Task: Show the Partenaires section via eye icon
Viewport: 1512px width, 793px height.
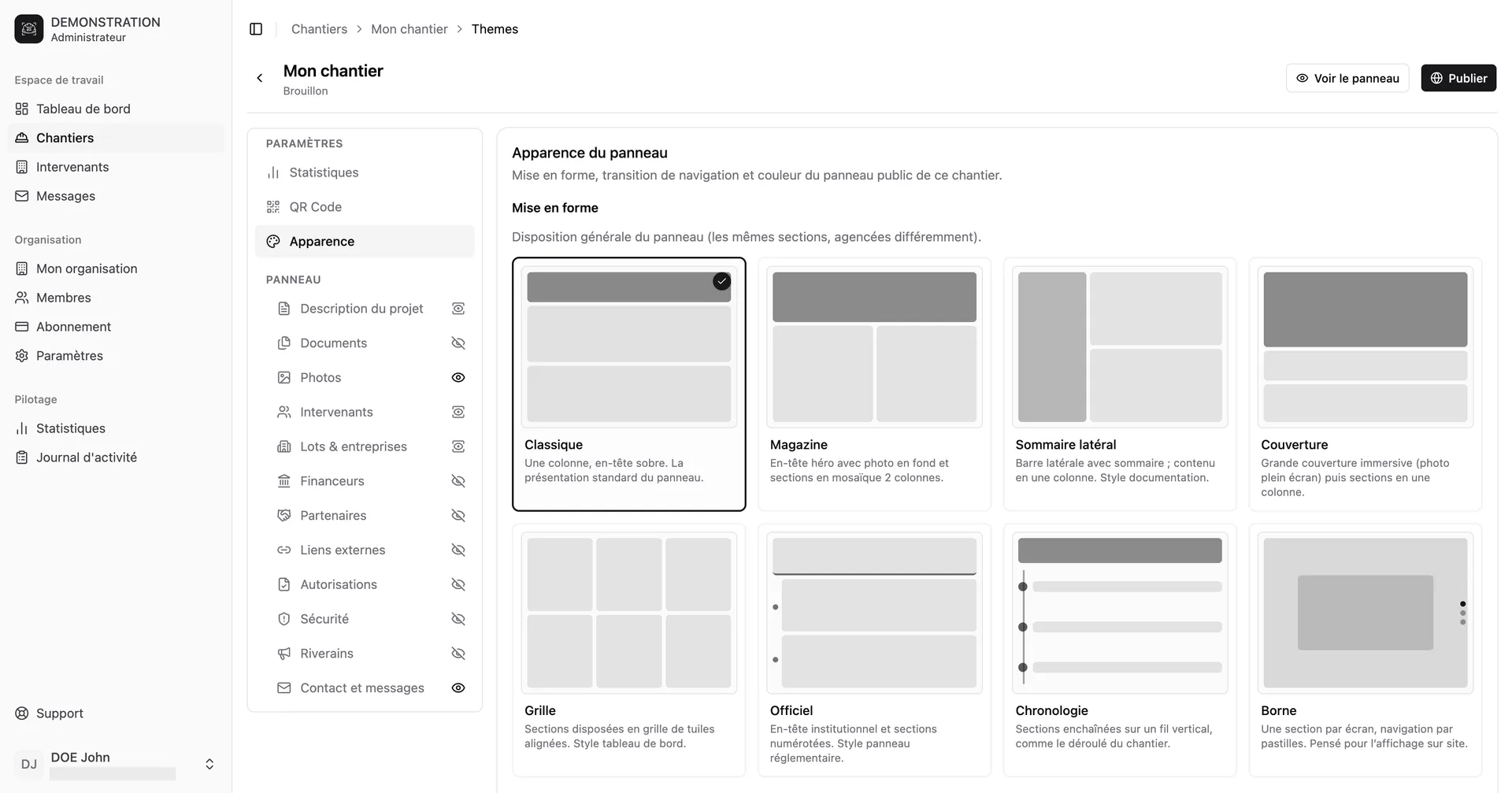Action: (x=458, y=516)
